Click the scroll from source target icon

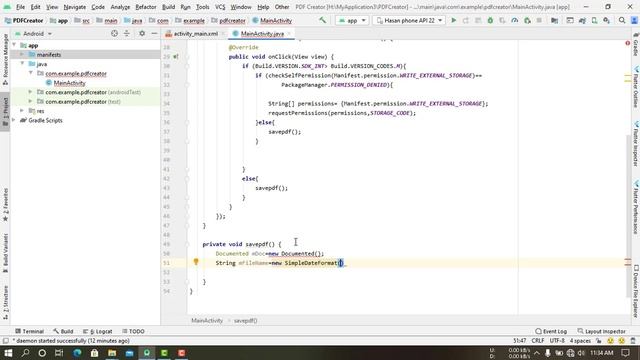pos(114,33)
